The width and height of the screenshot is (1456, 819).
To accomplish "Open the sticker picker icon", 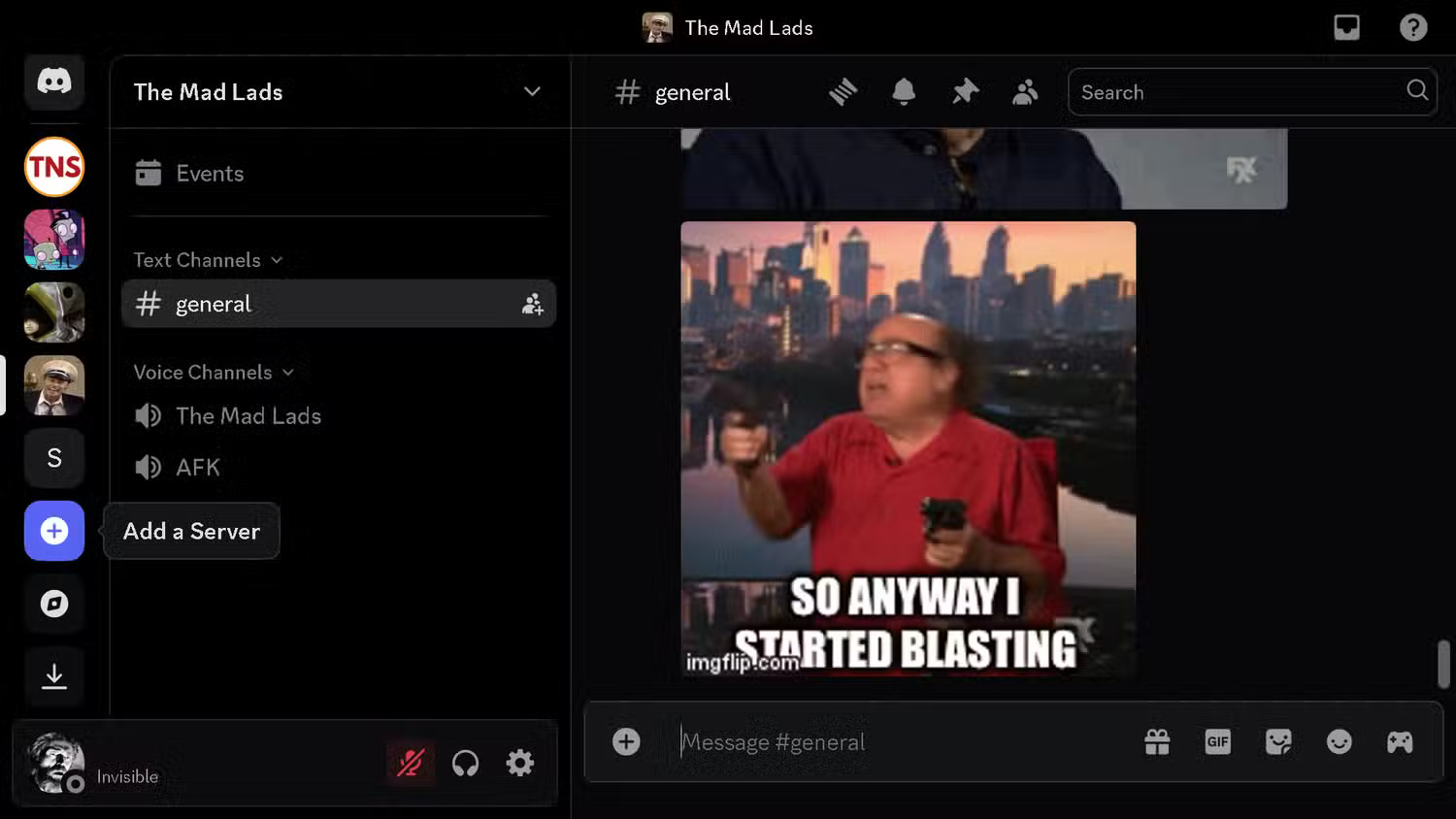I will 1278,742.
